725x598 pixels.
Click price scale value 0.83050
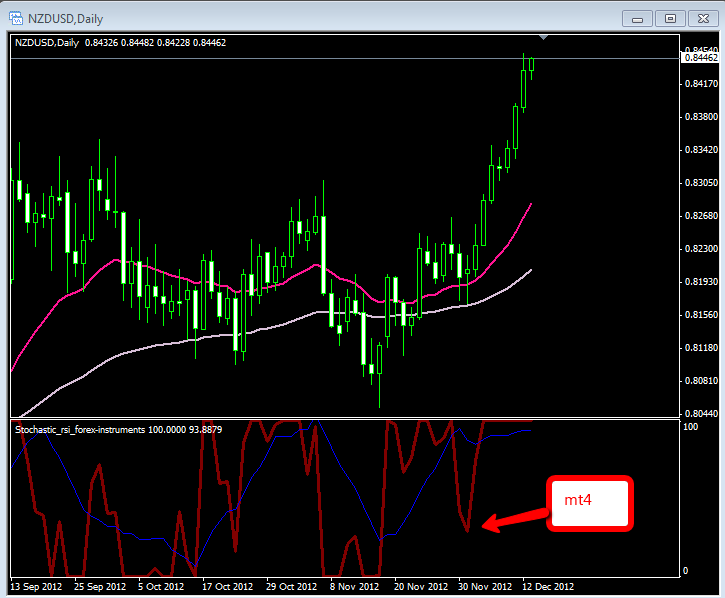coord(701,183)
